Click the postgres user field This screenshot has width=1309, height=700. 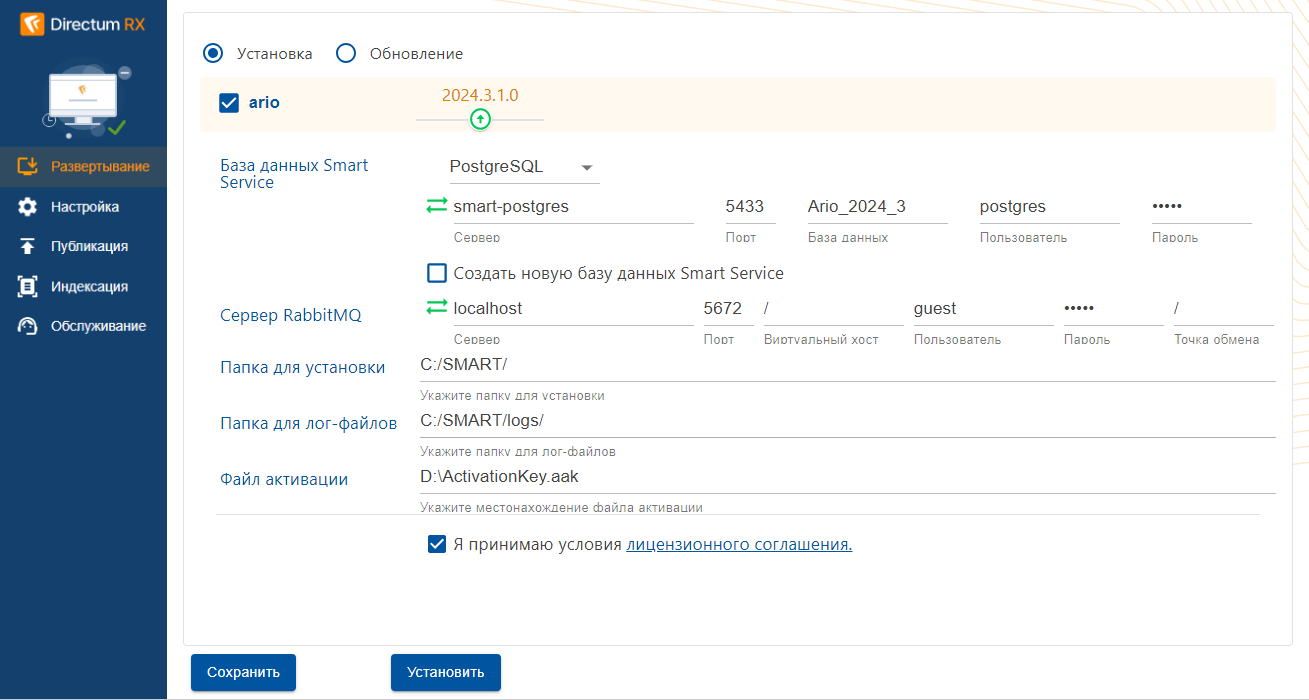[x=1049, y=207]
